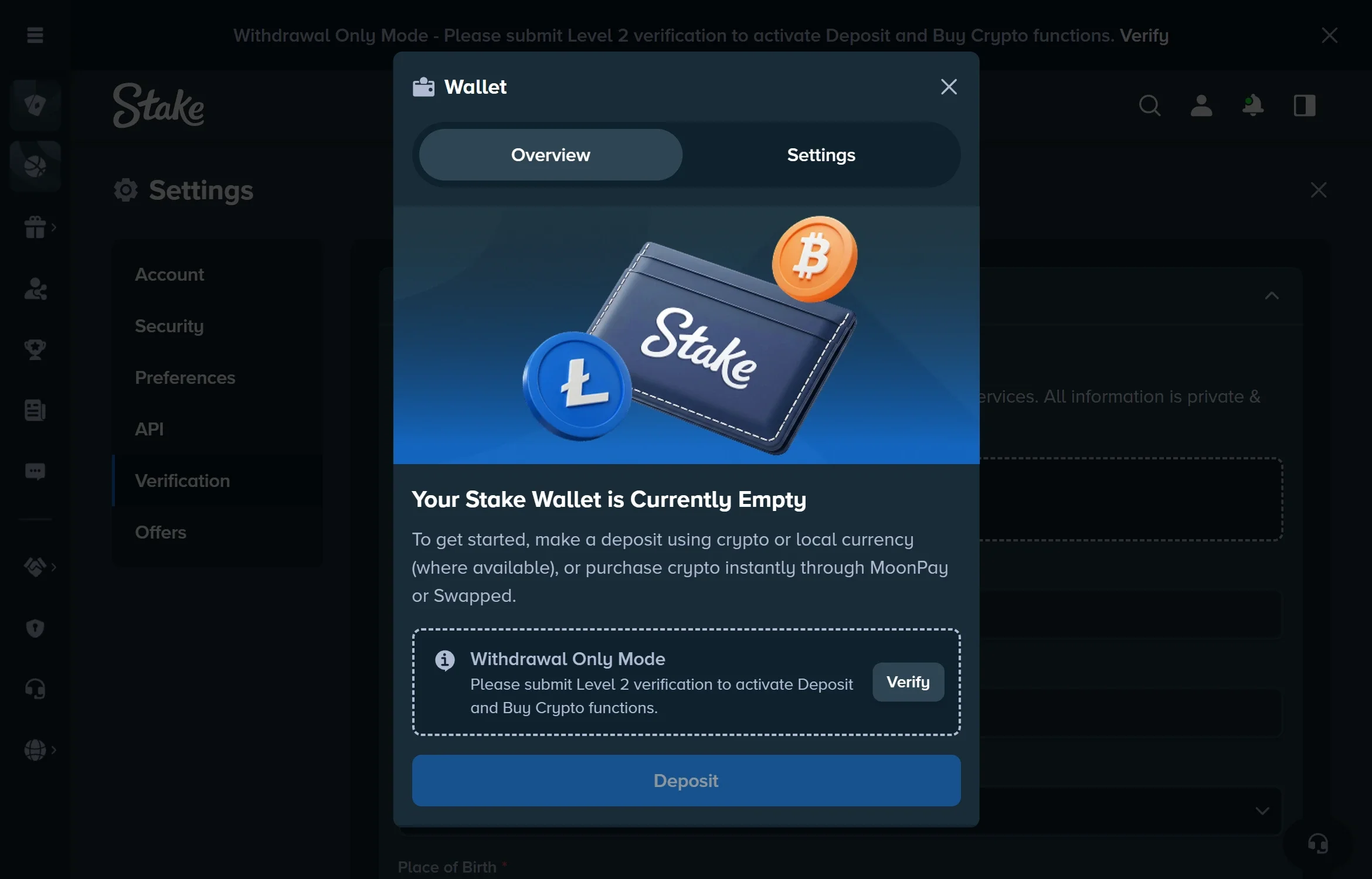This screenshot has height=879, width=1372.
Task: Click the search magnifier icon
Action: (1149, 105)
